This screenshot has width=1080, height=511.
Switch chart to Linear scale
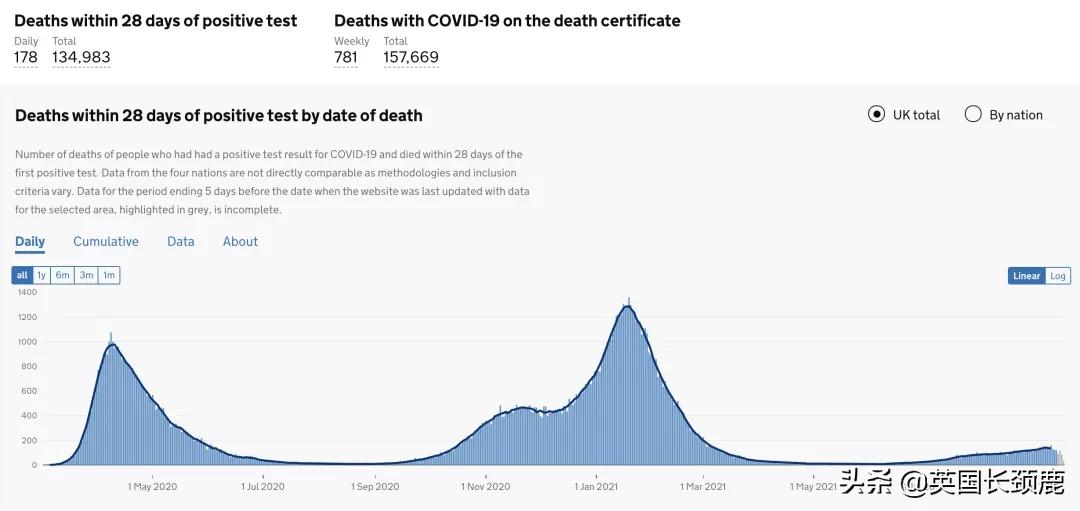coord(1026,276)
